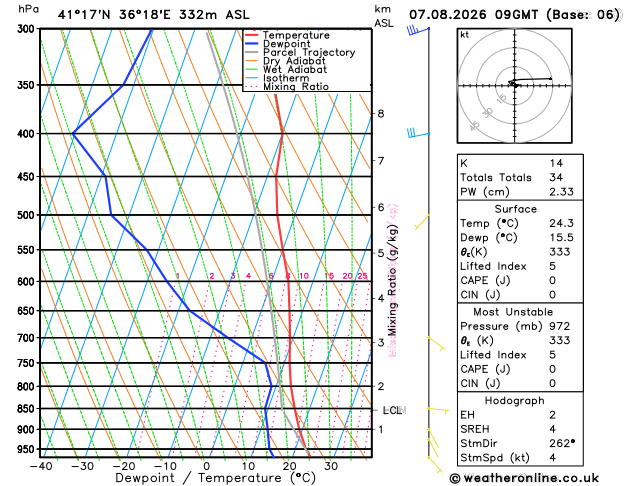629x486 pixels.
Task: Click the red Temperature legend line swatch
Action: click(x=252, y=35)
